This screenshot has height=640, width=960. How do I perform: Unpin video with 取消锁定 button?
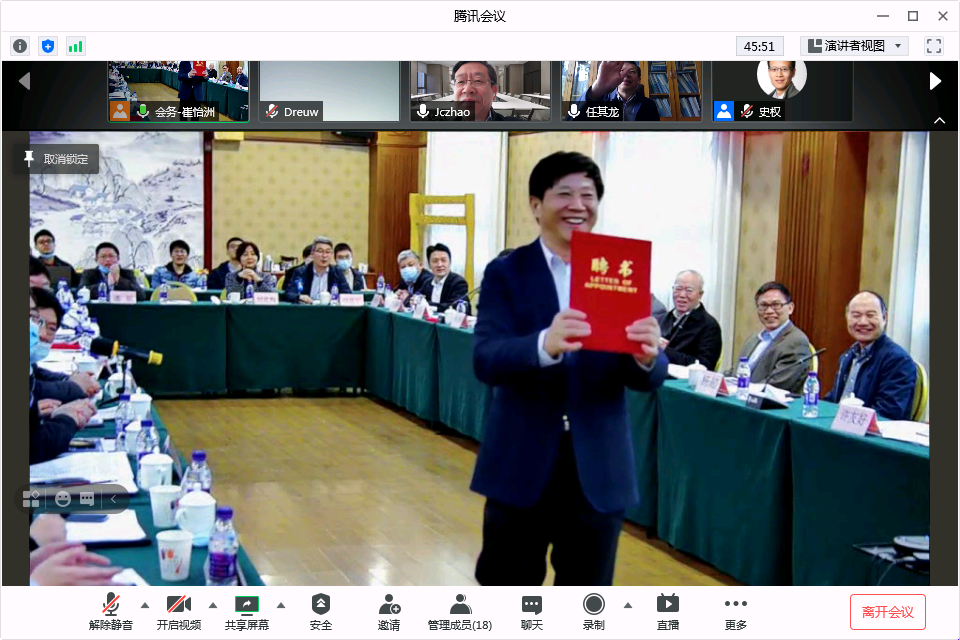(x=57, y=159)
